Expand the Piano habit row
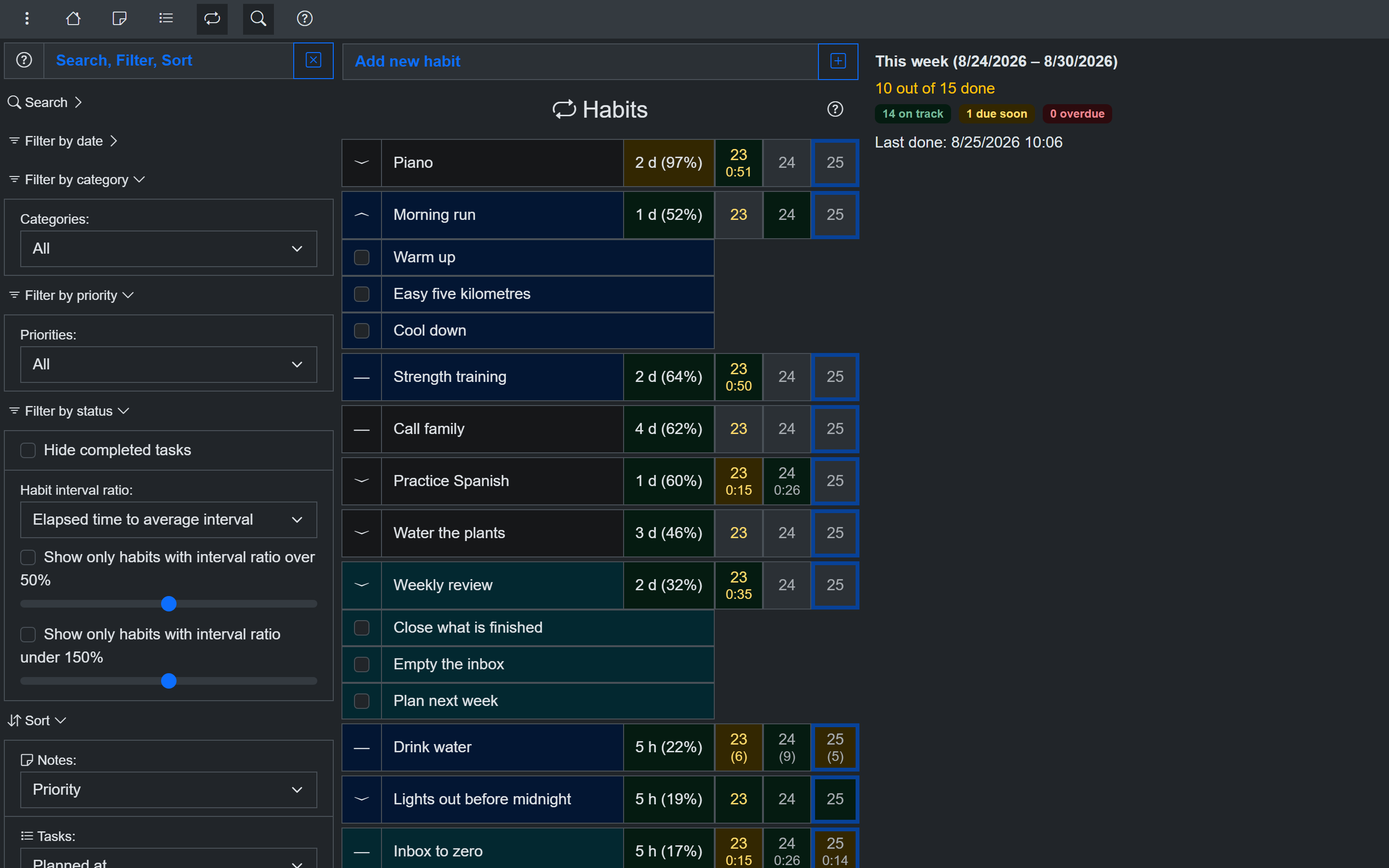This screenshot has width=1389, height=868. (362, 163)
